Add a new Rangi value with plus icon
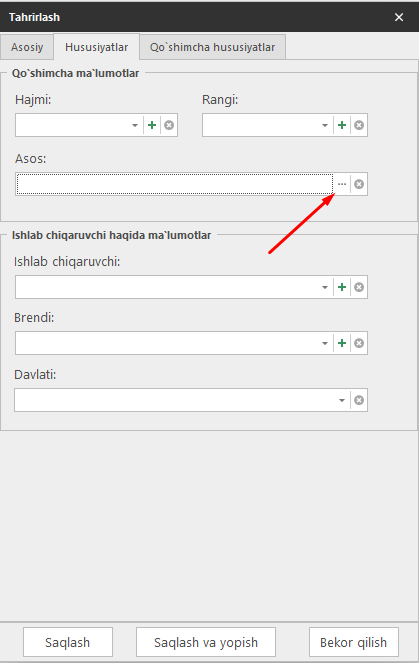 click(342, 125)
